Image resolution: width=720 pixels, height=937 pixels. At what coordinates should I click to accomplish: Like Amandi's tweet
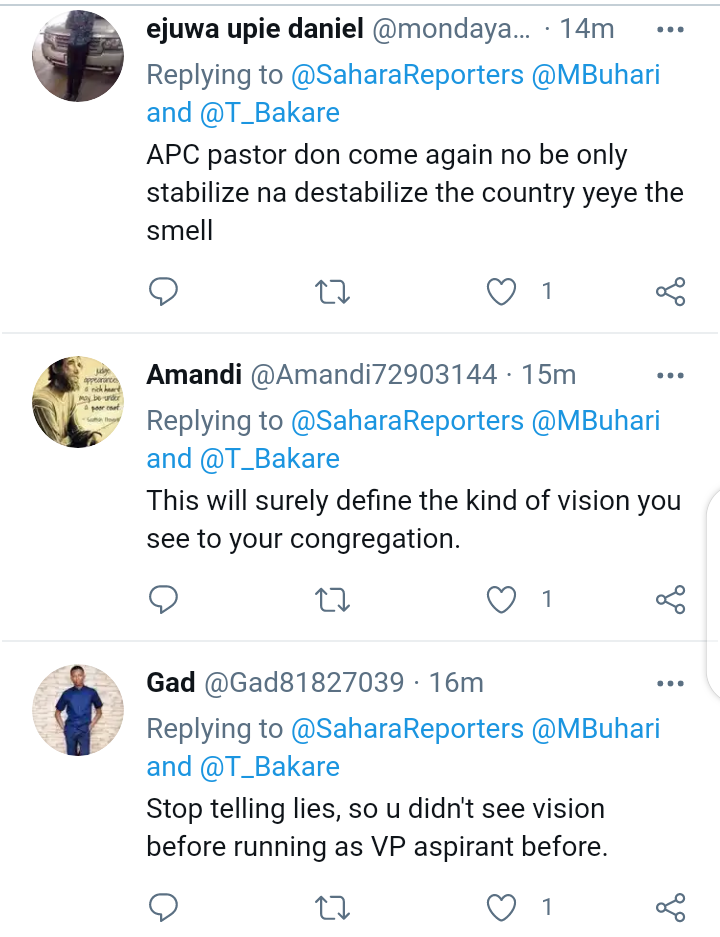click(x=501, y=600)
